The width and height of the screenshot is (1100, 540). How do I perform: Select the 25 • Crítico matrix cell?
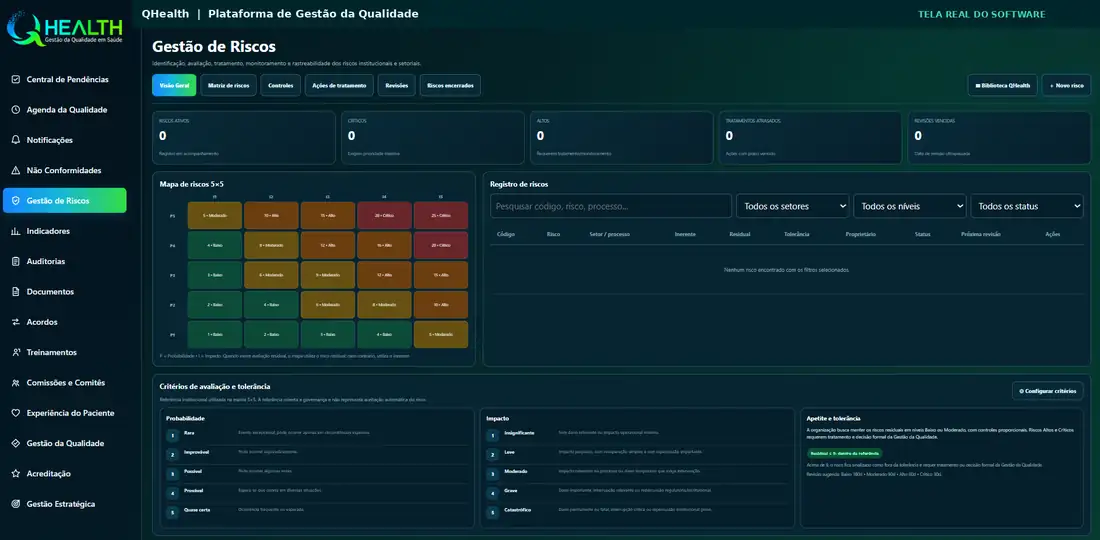(441, 215)
